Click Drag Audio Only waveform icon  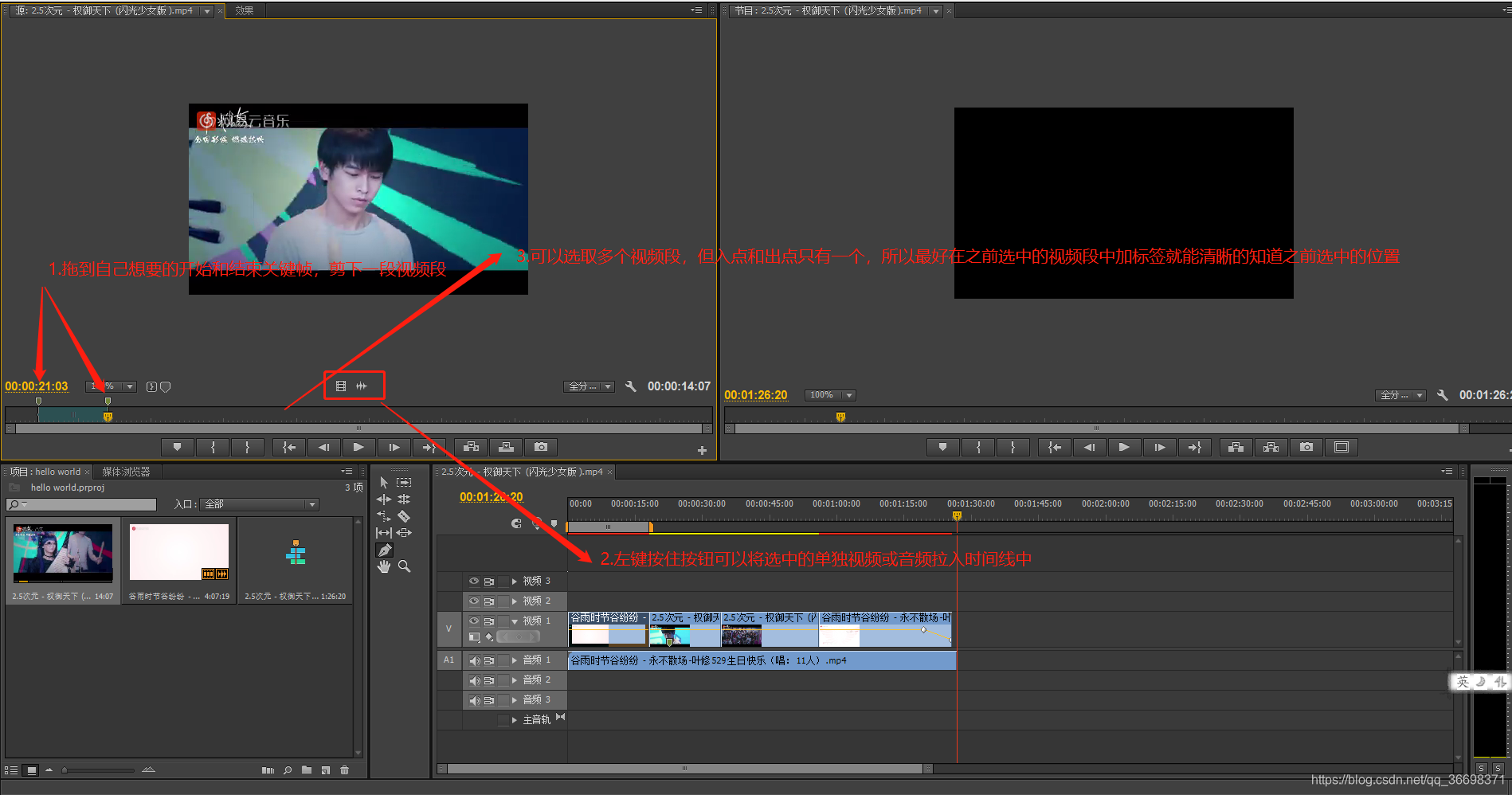(x=362, y=386)
